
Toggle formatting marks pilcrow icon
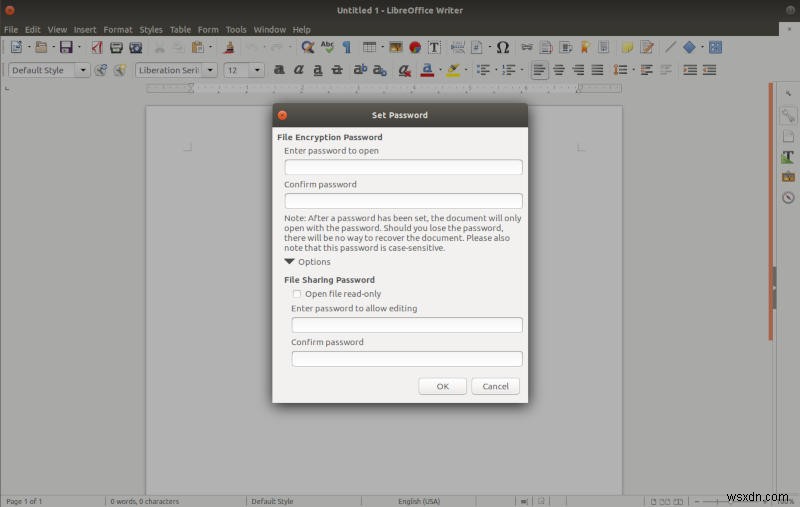point(347,47)
